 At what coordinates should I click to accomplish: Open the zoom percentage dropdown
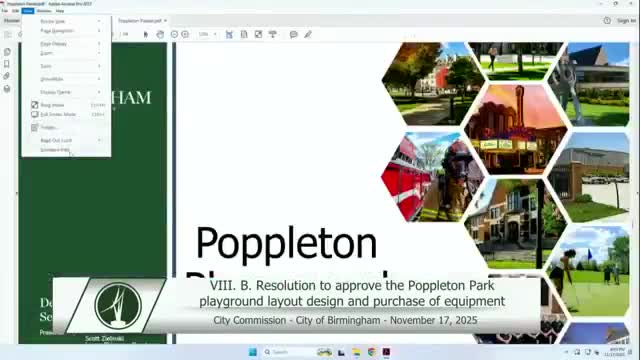[208, 35]
